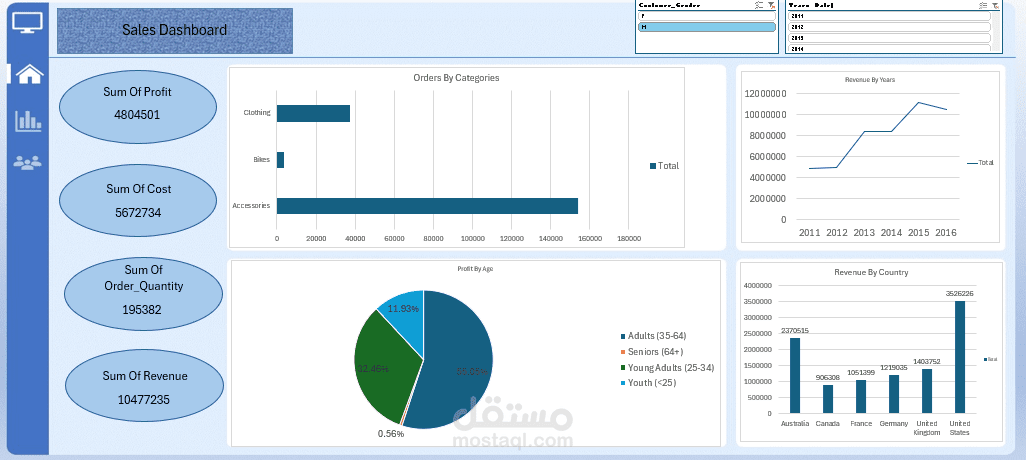Select the Canada revenue bar

(828, 398)
